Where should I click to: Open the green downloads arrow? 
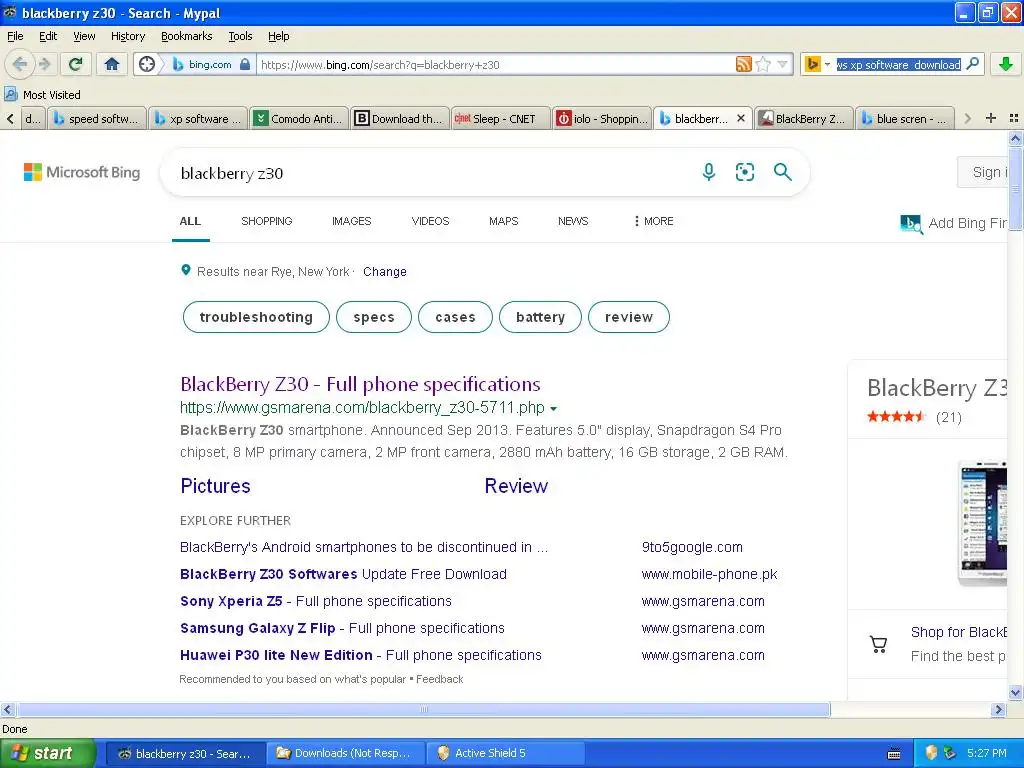1006,64
